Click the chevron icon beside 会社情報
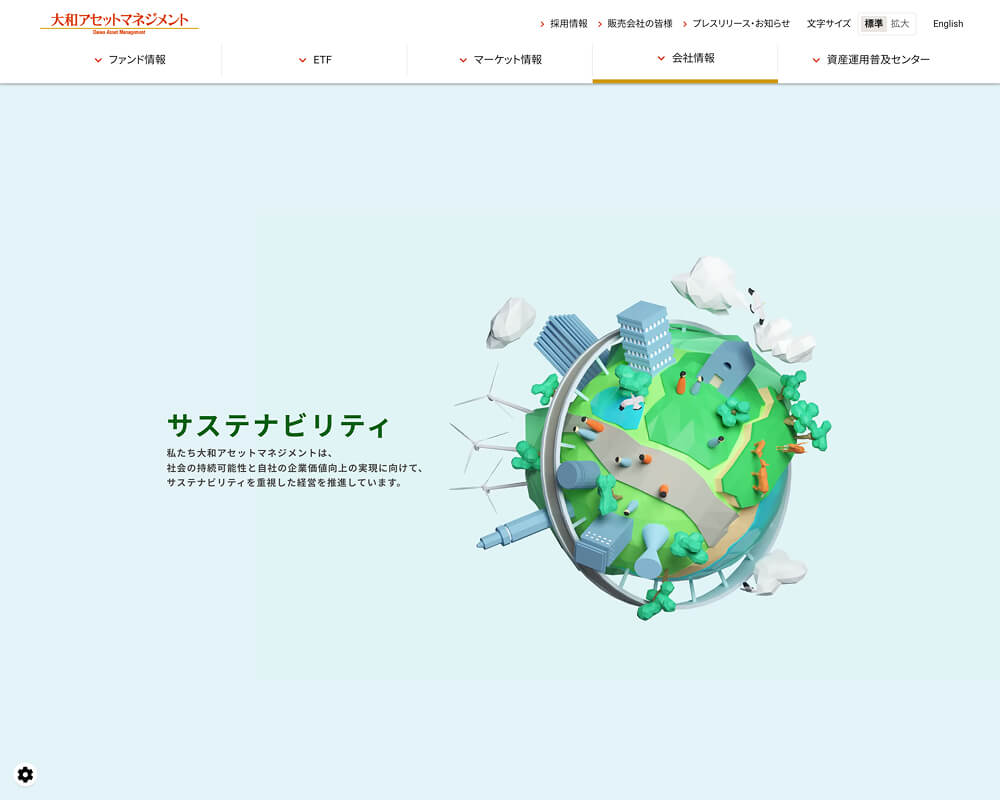The image size is (1000, 800). click(661, 58)
